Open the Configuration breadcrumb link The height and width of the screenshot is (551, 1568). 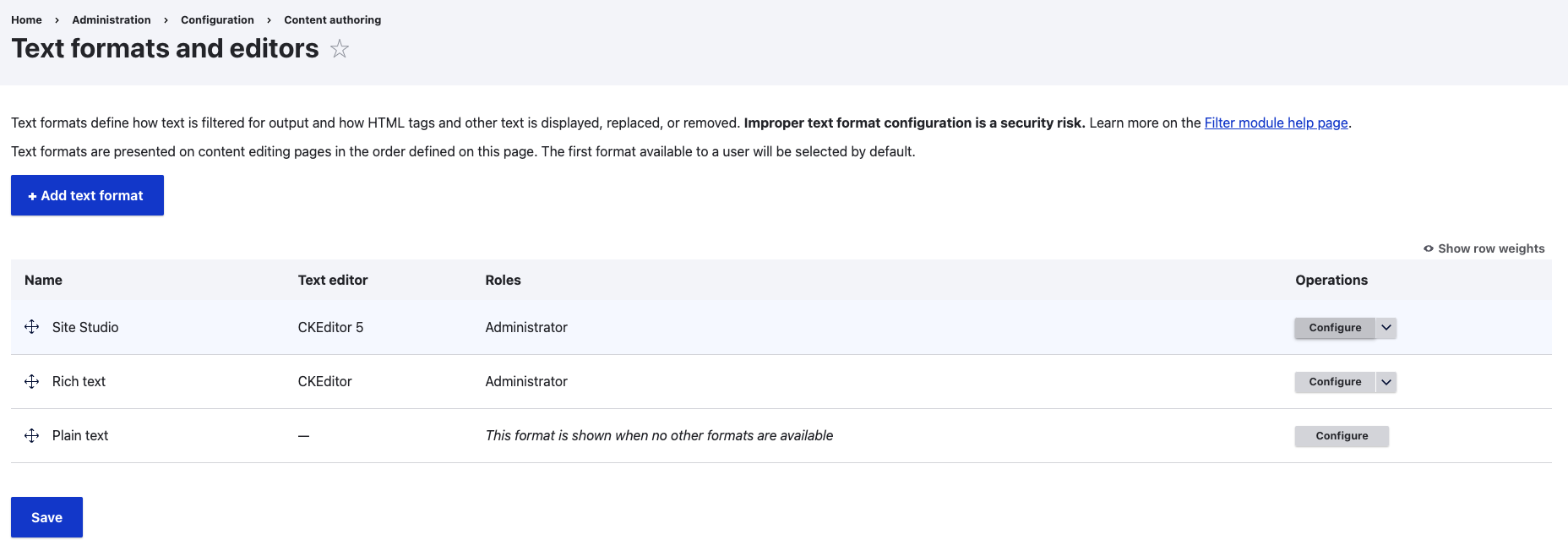(x=217, y=19)
